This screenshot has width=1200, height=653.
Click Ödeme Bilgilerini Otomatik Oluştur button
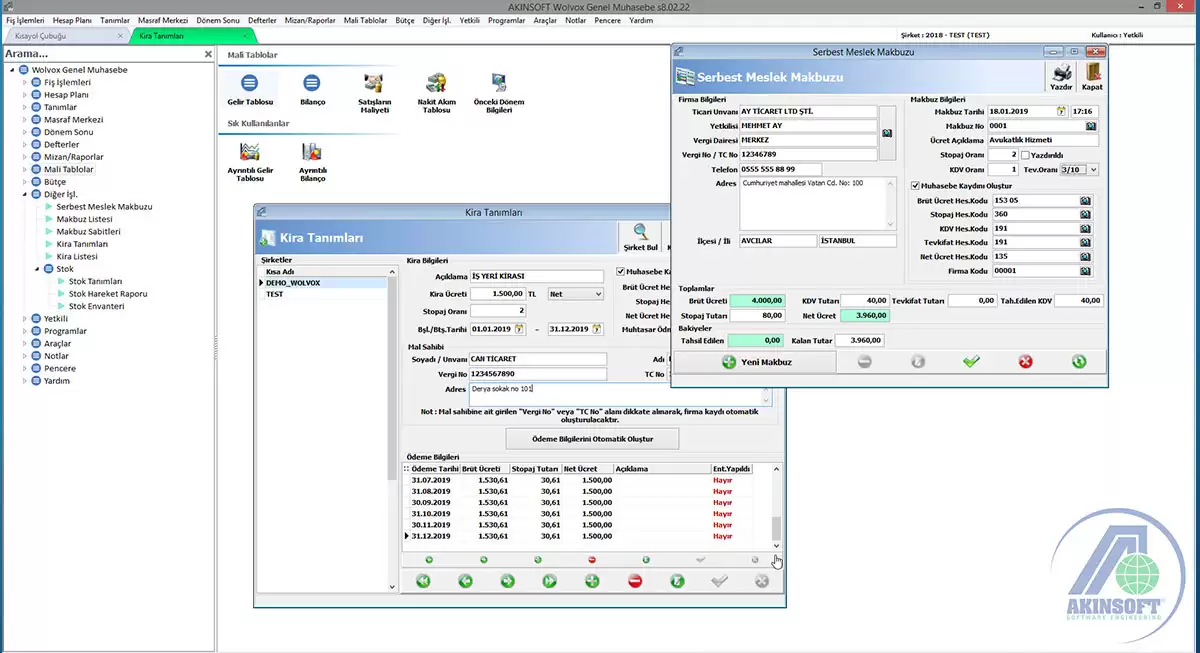coord(592,439)
